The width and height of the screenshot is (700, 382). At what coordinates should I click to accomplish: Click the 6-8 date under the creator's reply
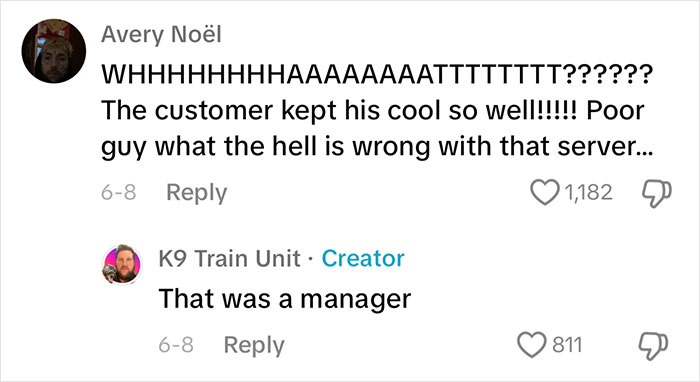176,345
